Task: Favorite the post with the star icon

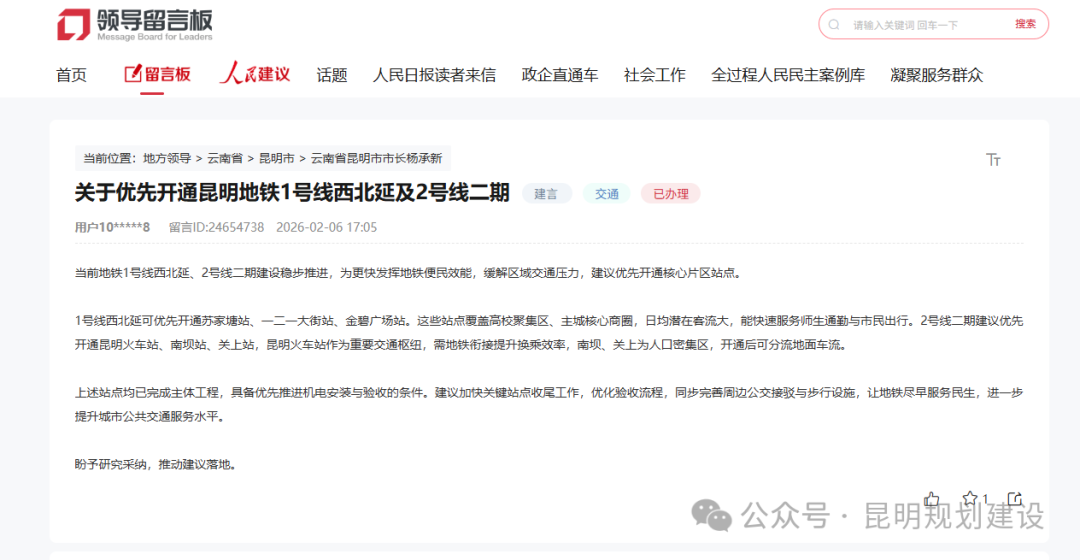Action: point(969,499)
